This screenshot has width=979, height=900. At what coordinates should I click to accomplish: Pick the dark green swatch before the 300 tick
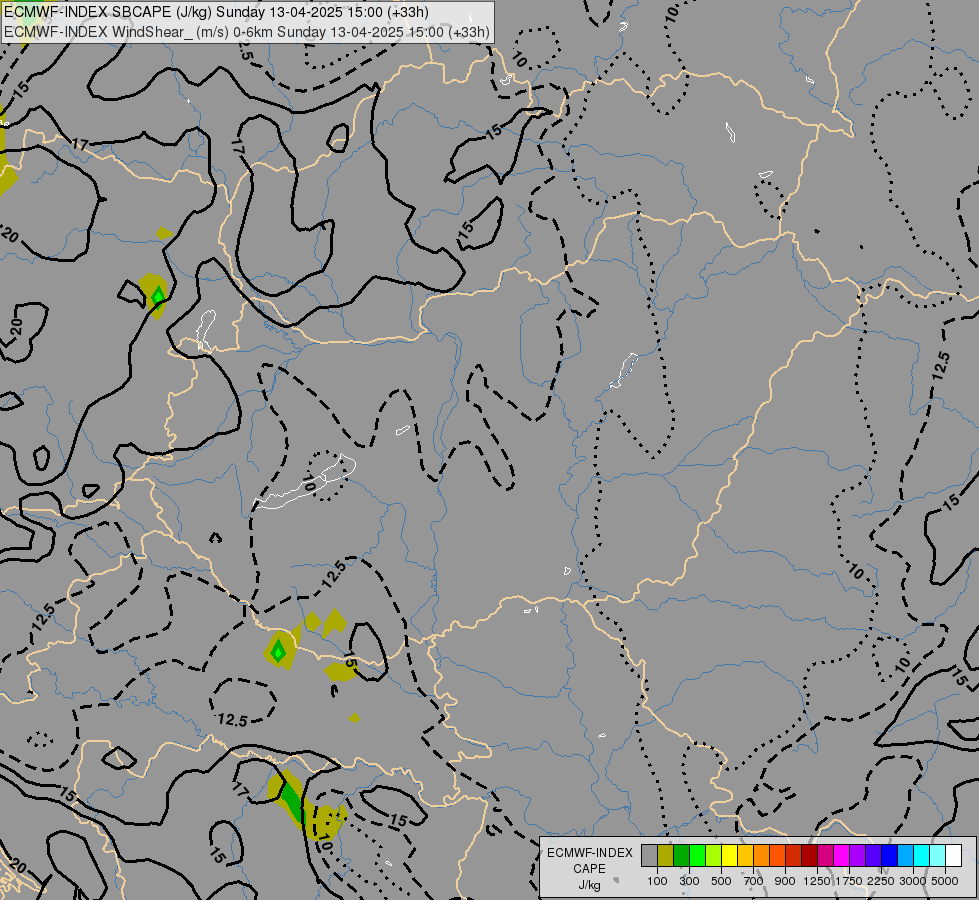681,855
